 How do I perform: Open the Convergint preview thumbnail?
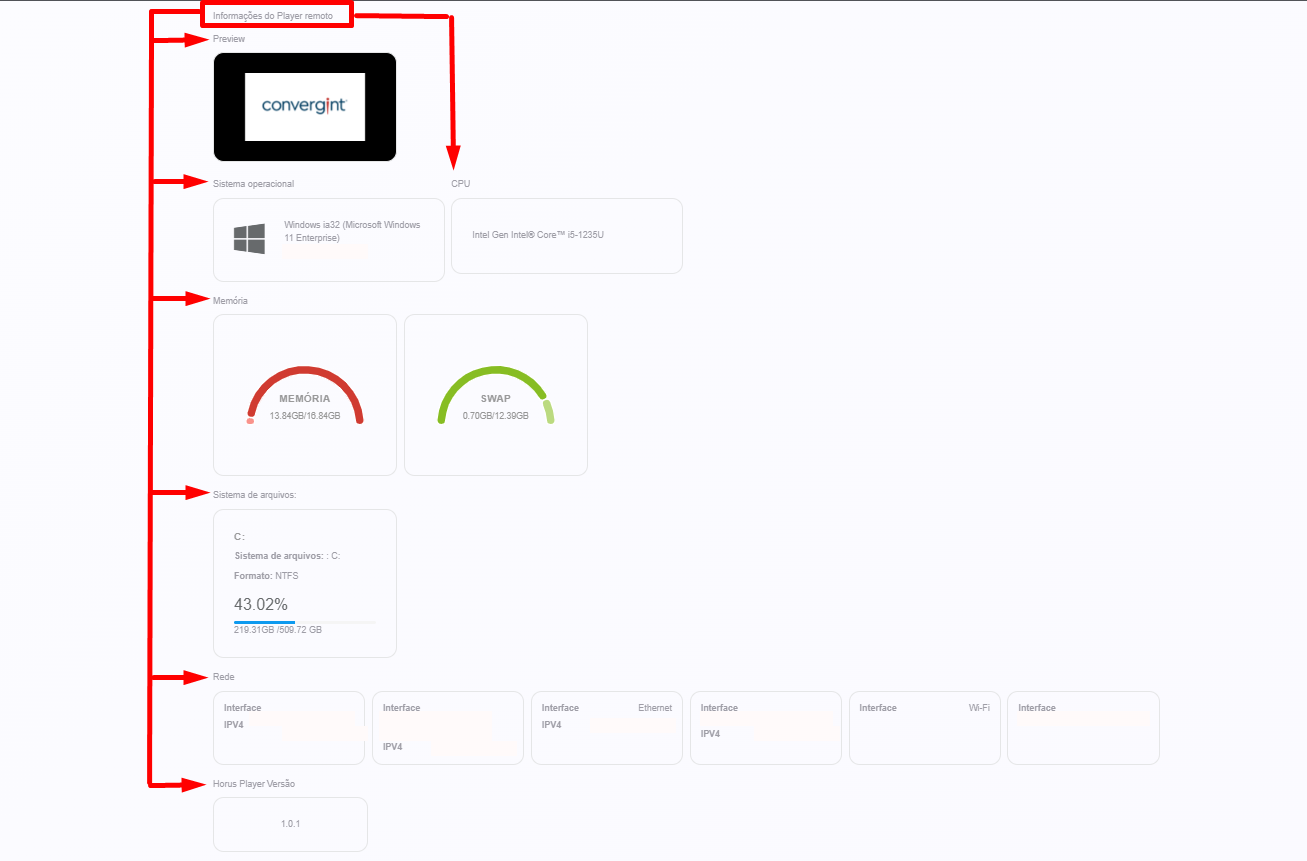pyautogui.click(x=305, y=106)
